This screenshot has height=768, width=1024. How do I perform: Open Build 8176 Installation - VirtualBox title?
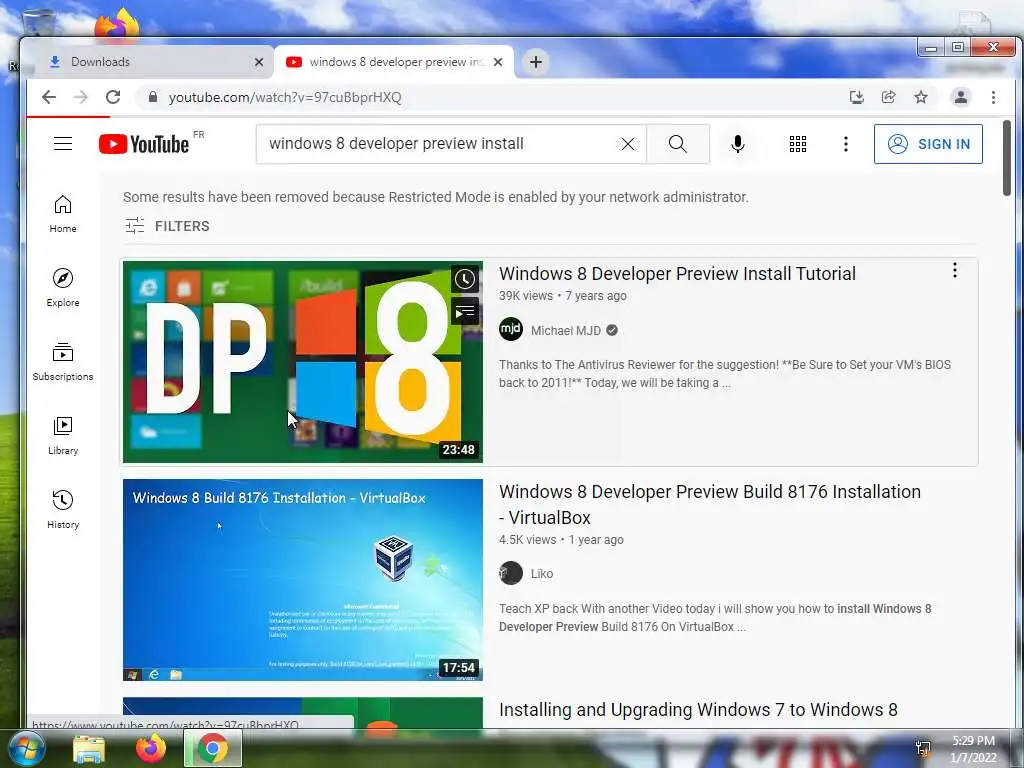[710, 504]
